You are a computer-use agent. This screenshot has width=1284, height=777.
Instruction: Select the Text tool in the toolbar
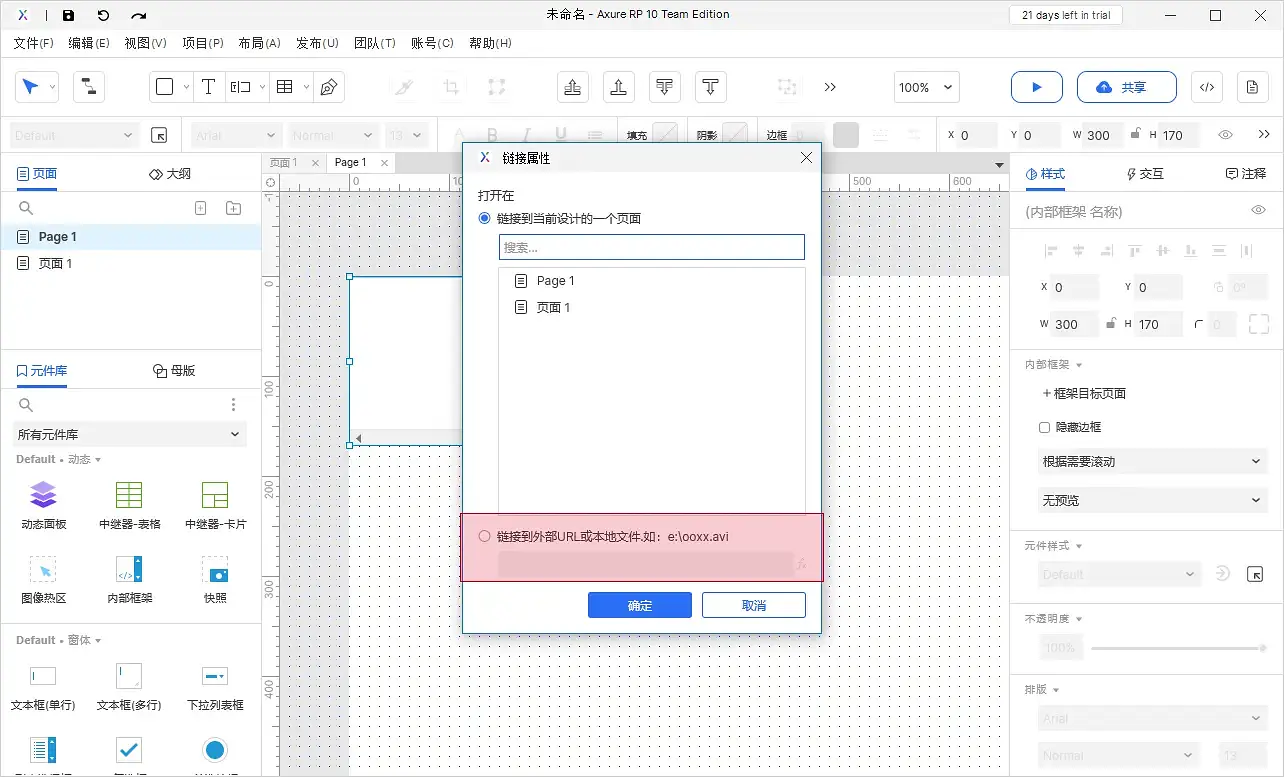[209, 87]
